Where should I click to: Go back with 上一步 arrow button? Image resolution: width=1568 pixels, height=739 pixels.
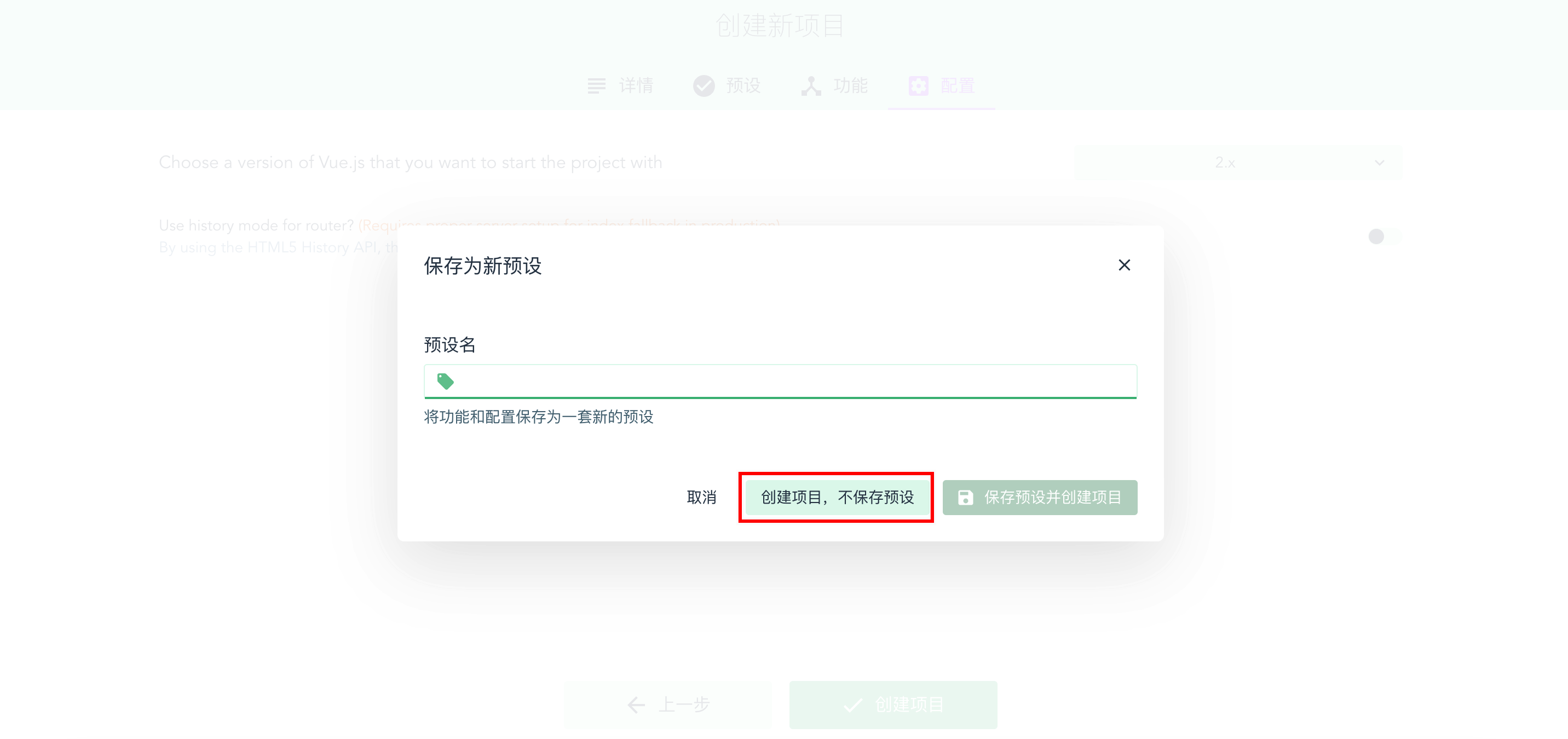(668, 705)
